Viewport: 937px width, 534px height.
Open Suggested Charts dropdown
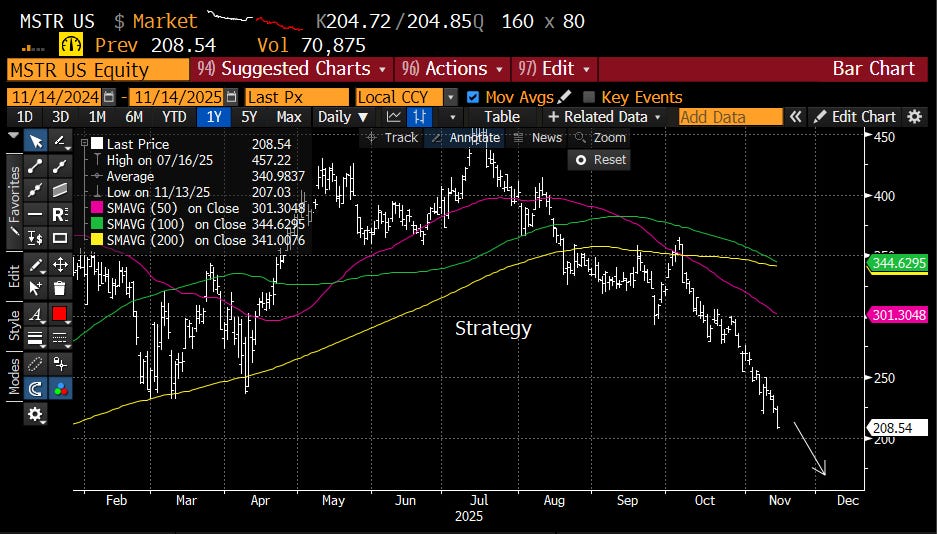click(292, 69)
